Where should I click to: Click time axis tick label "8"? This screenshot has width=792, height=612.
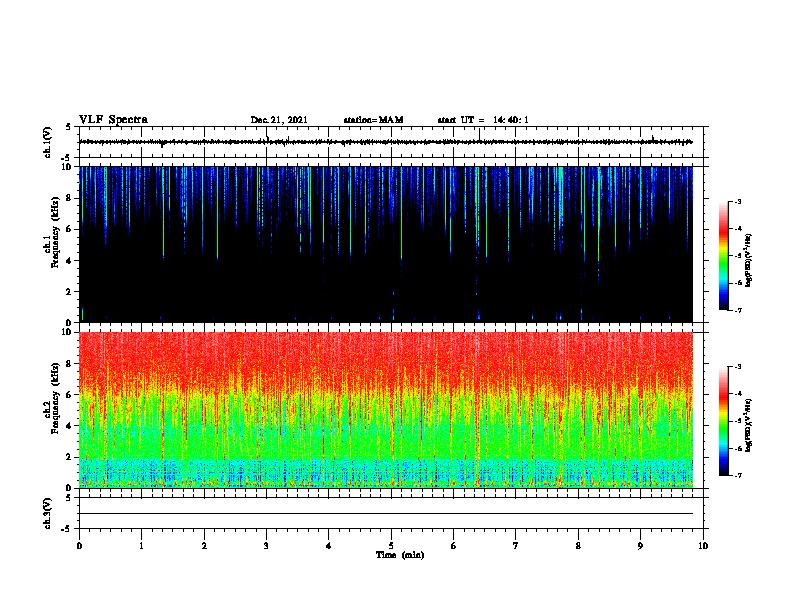[x=578, y=545]
